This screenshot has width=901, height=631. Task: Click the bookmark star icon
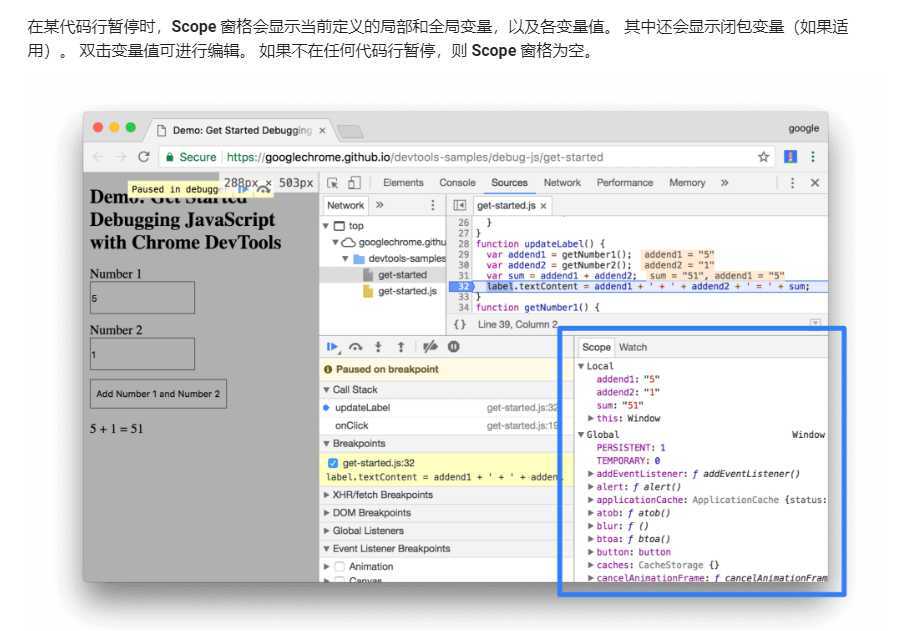tap(763, 157)
